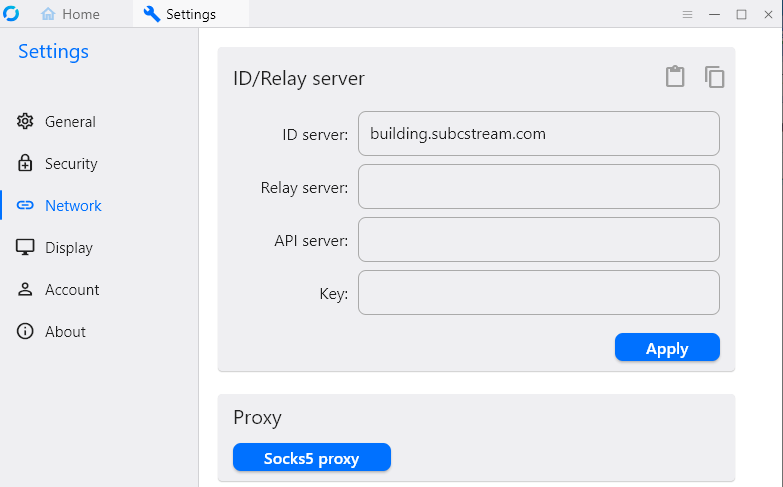The height and width of the screenshot is (487, 783).
Task: Open the About info icon entry
Action: point(26,332)
